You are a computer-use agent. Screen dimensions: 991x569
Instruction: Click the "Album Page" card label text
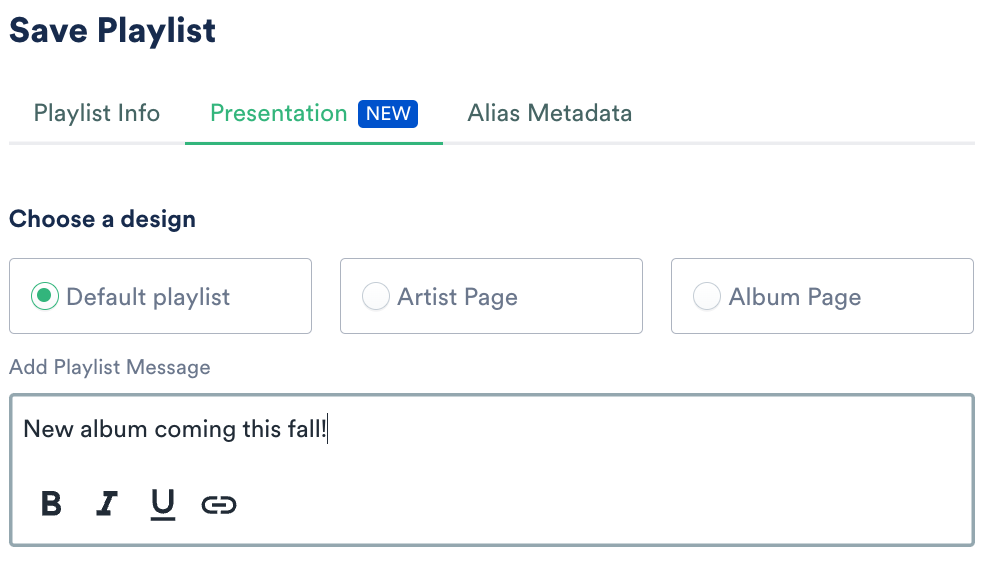tap(794, 297)
